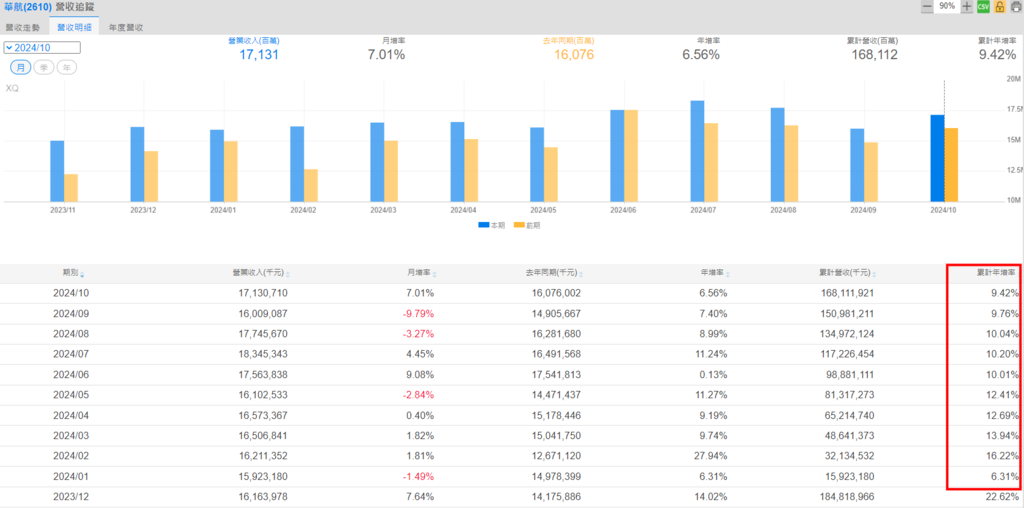This screenshot has height=508, width=1024.
Task: Zoom out with the minus button
Action: pos(927,6)
